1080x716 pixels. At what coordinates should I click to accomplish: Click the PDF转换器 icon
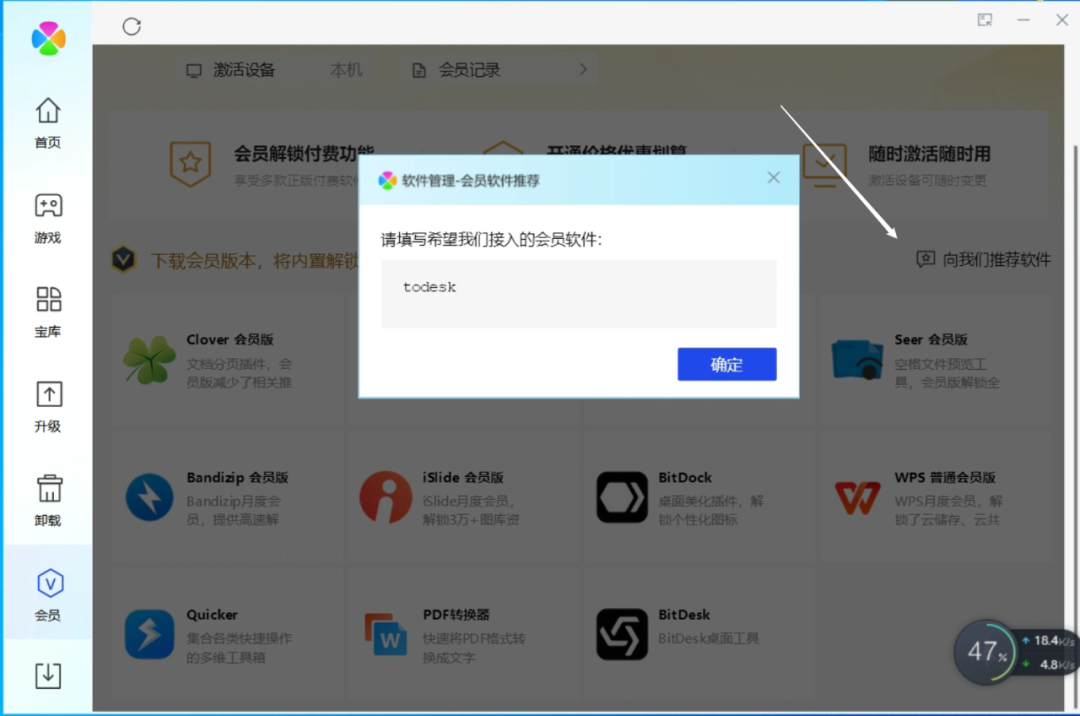pyautogui.click(x=386, y=634)
